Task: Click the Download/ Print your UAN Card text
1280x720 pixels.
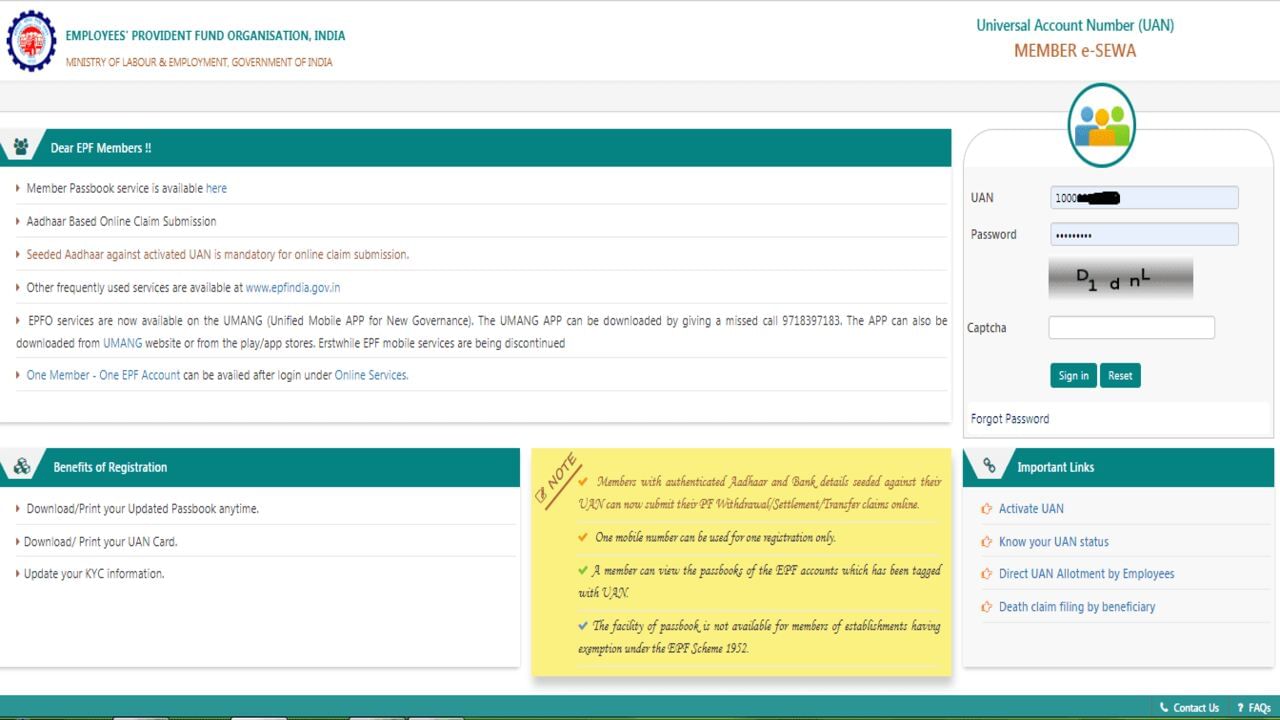Action: tap(101, 542)
